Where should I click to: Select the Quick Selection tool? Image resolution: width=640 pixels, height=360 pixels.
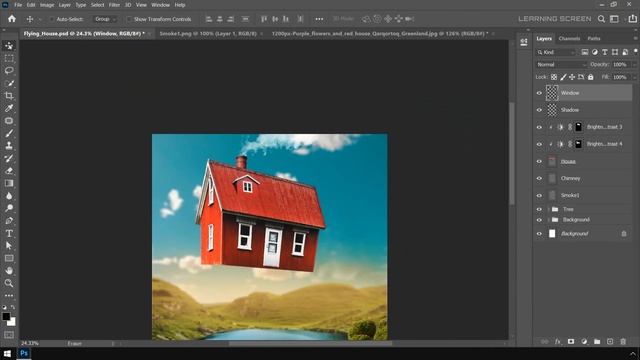[9, 83]
